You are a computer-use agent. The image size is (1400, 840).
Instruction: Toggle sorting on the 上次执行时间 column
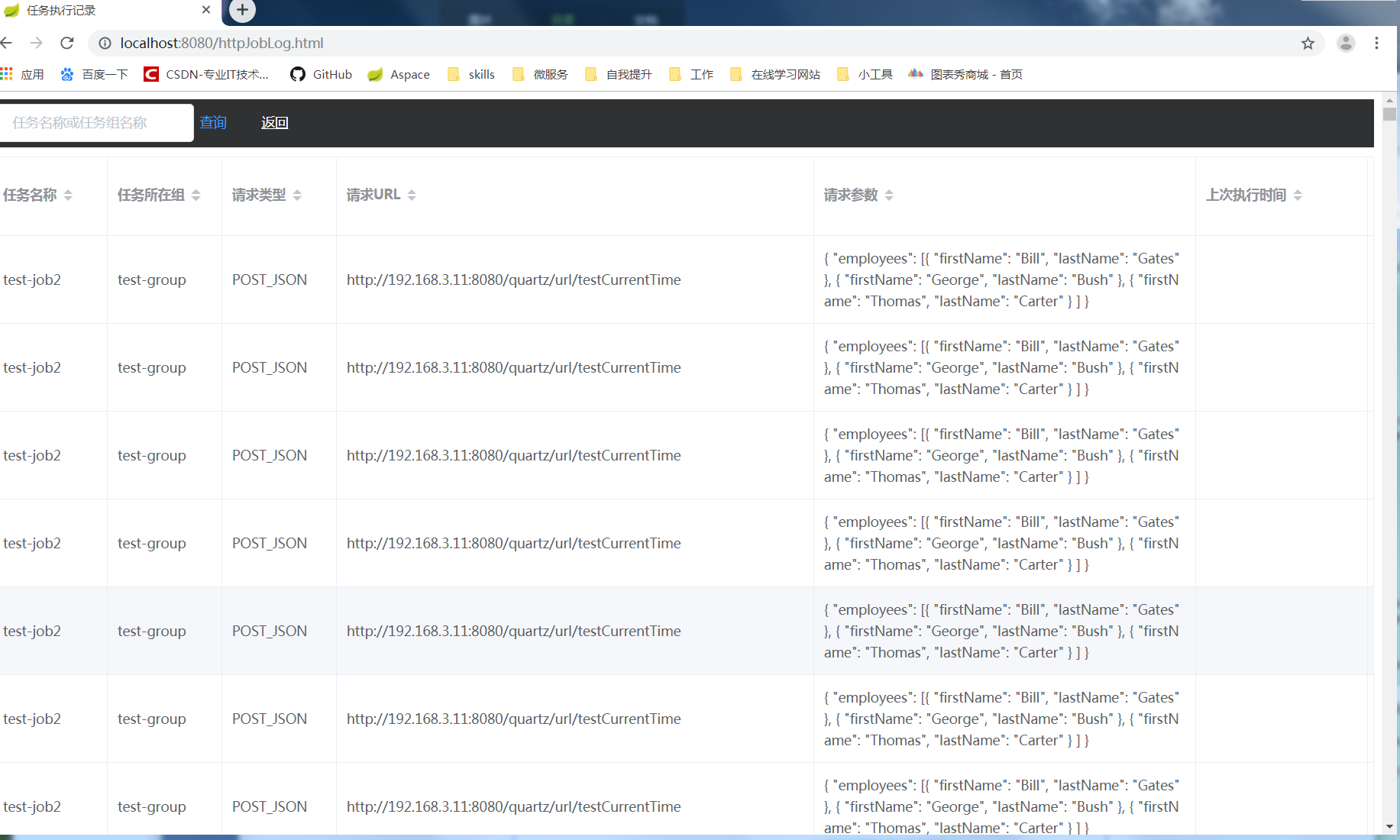pyautogui.click(x=1298, y=195)
